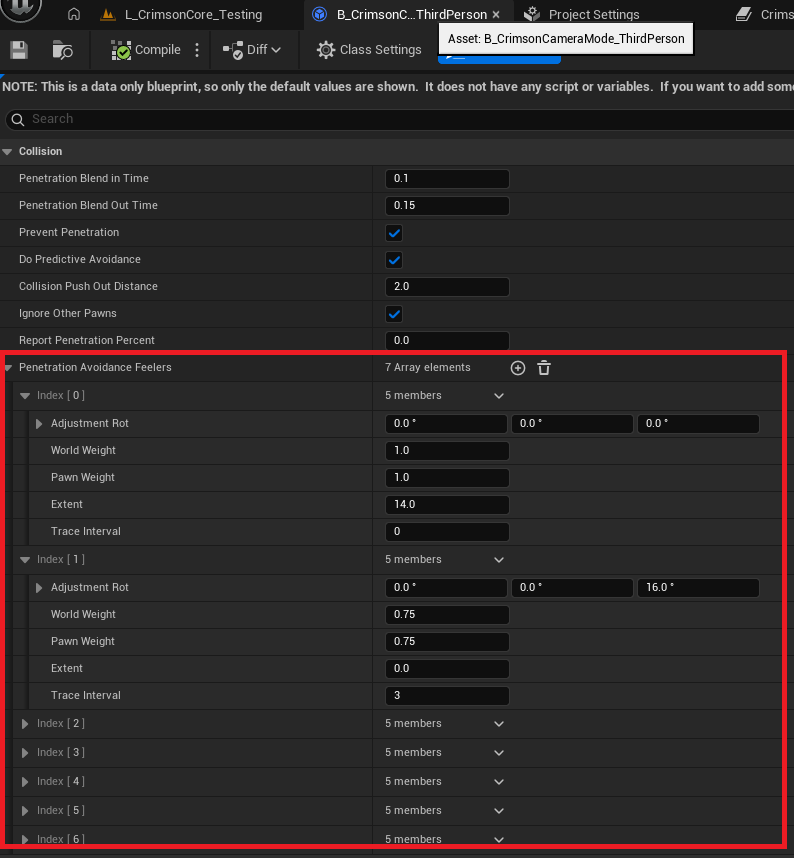This screenshot has height=858, width=794.
Task: Edit Collision Push Out Distance value
Action: [x=447, y=286]
